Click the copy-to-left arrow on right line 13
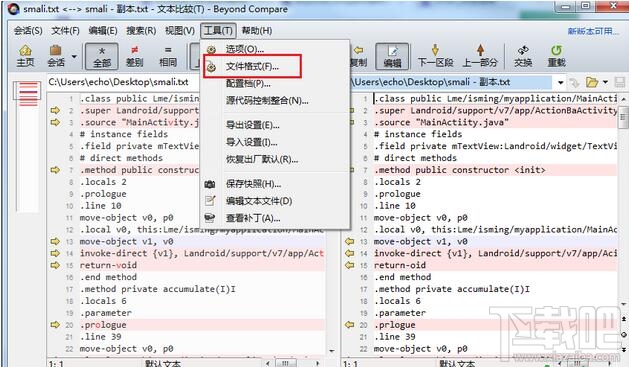Image resolution: width=629 pixels, height=367 pixels. click(350, 241)
